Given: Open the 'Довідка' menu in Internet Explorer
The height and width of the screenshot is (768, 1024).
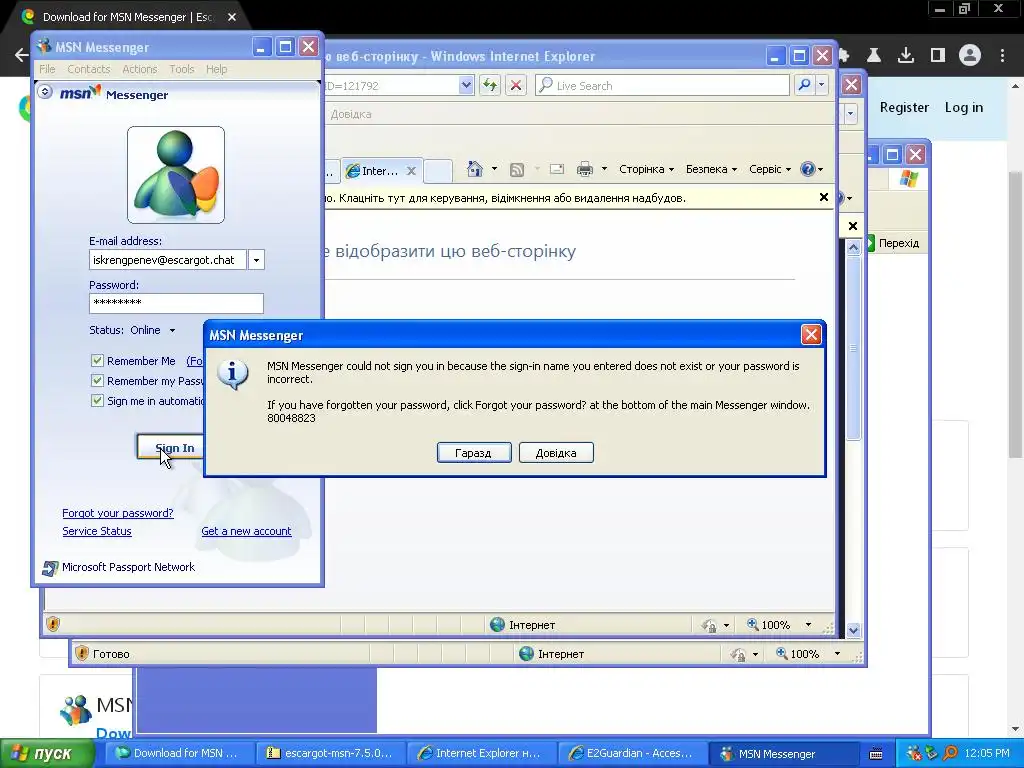Looking at the screenshot, I should click(x=351, y=114).
